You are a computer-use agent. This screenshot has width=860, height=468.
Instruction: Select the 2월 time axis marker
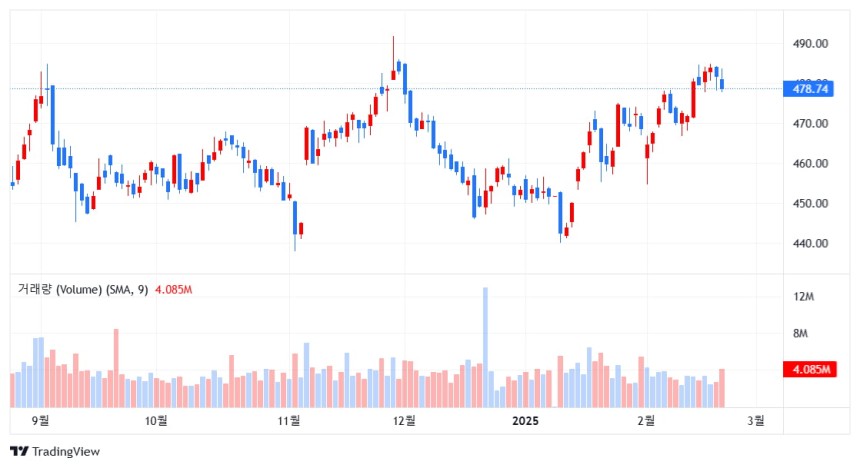(x=647, y=421)
